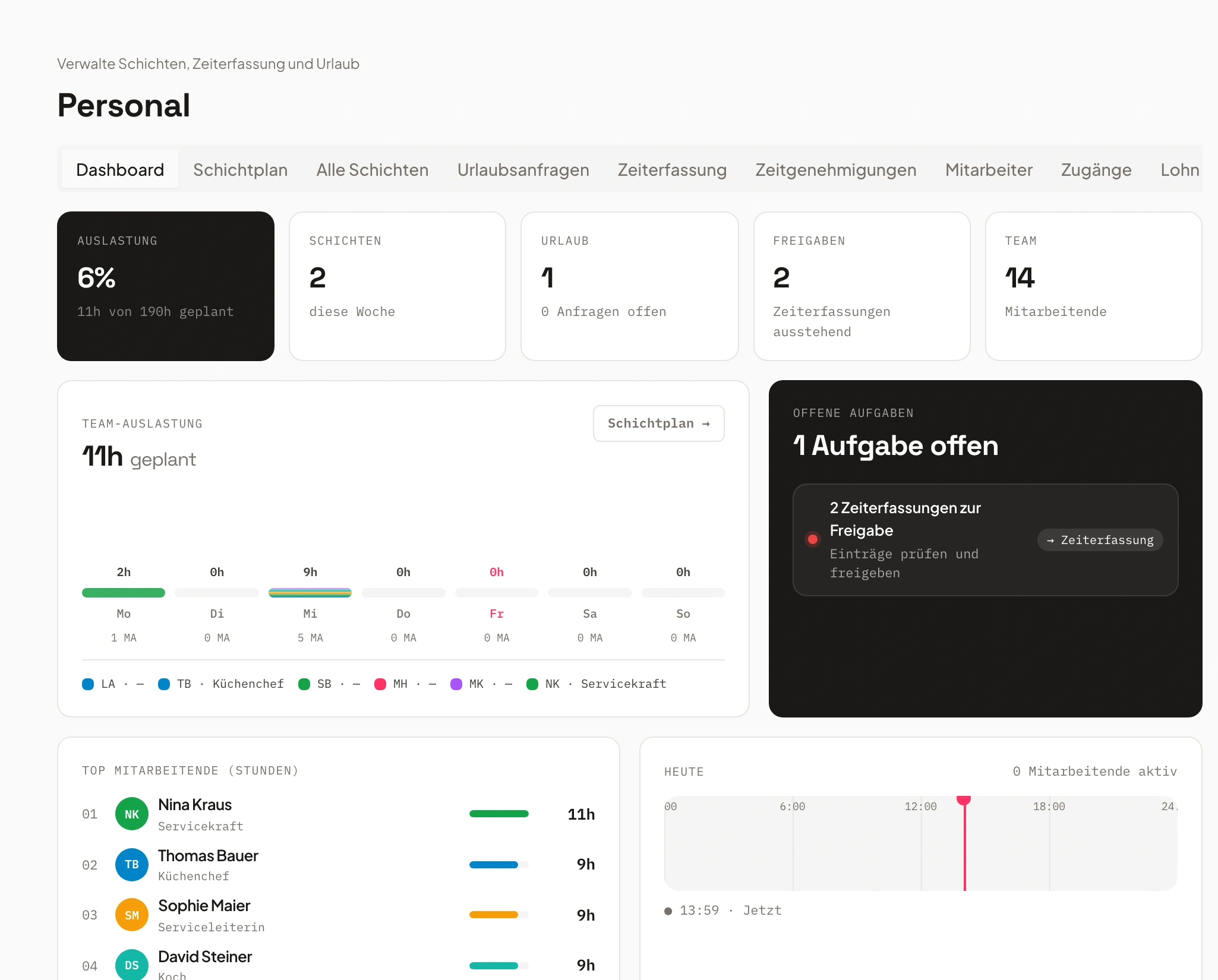Open Sophie Maier's employee entry
Image resolution: width=1218 pixels, height=980 pixels.
339,915
